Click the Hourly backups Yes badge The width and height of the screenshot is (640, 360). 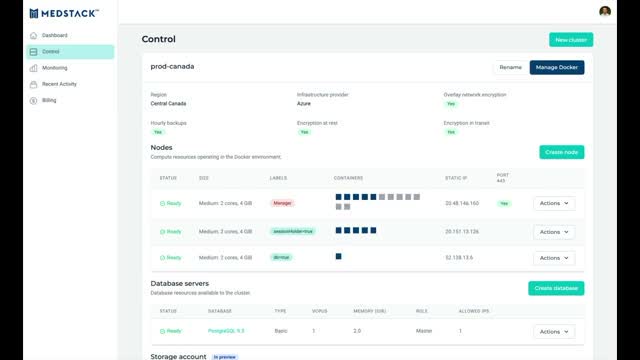point(158,132)
